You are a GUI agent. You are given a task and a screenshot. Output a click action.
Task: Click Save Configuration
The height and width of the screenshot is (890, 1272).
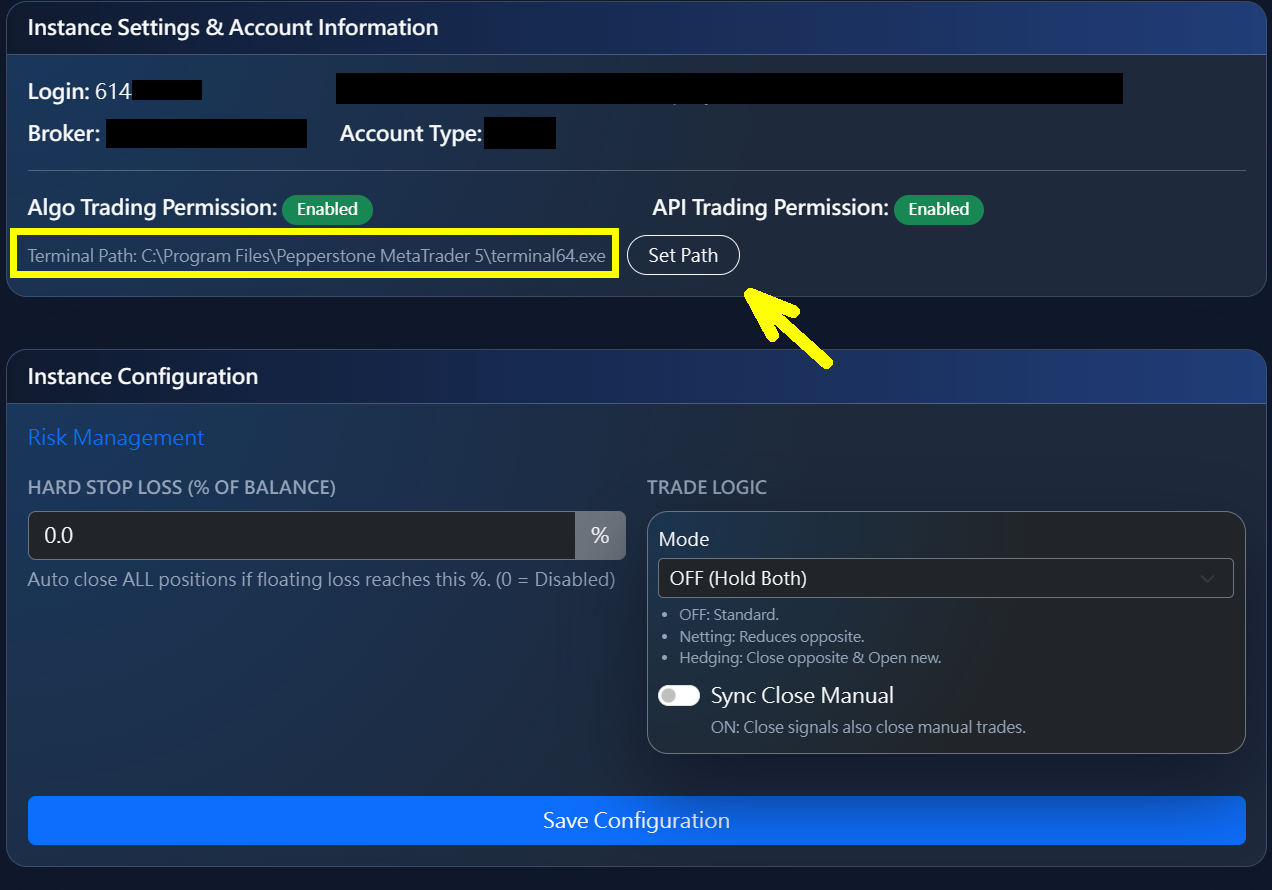(636, 820)
